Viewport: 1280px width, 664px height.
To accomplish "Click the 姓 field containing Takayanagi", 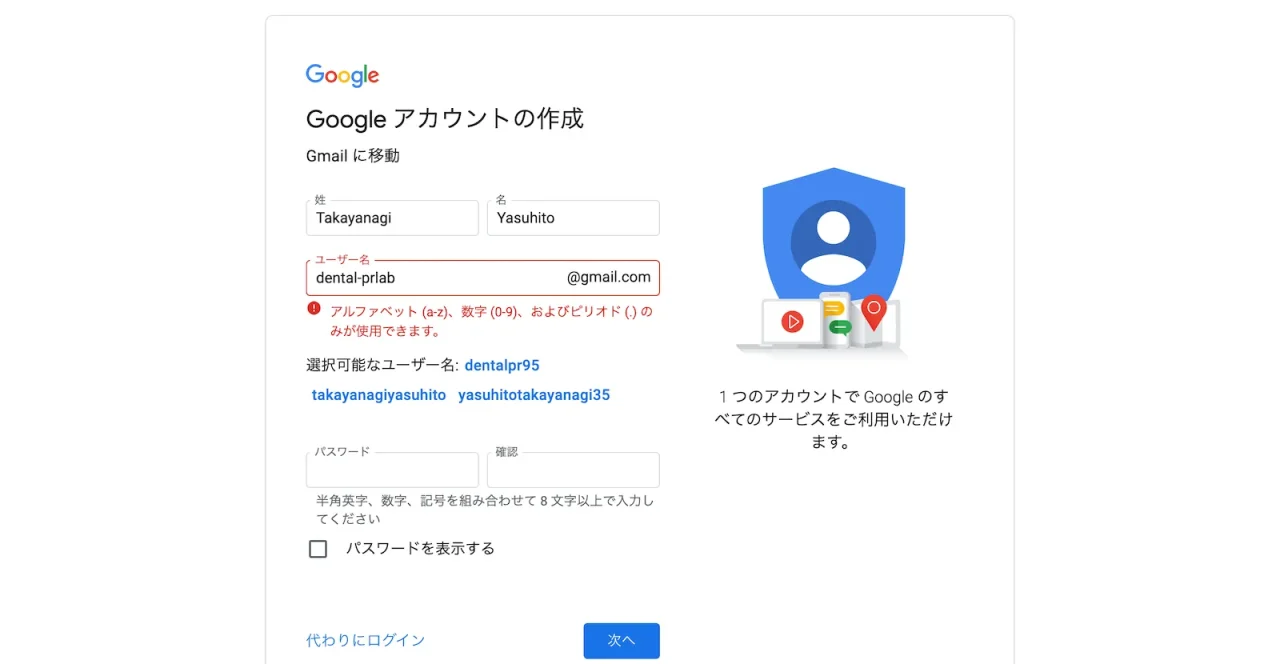I will point(391,217).
